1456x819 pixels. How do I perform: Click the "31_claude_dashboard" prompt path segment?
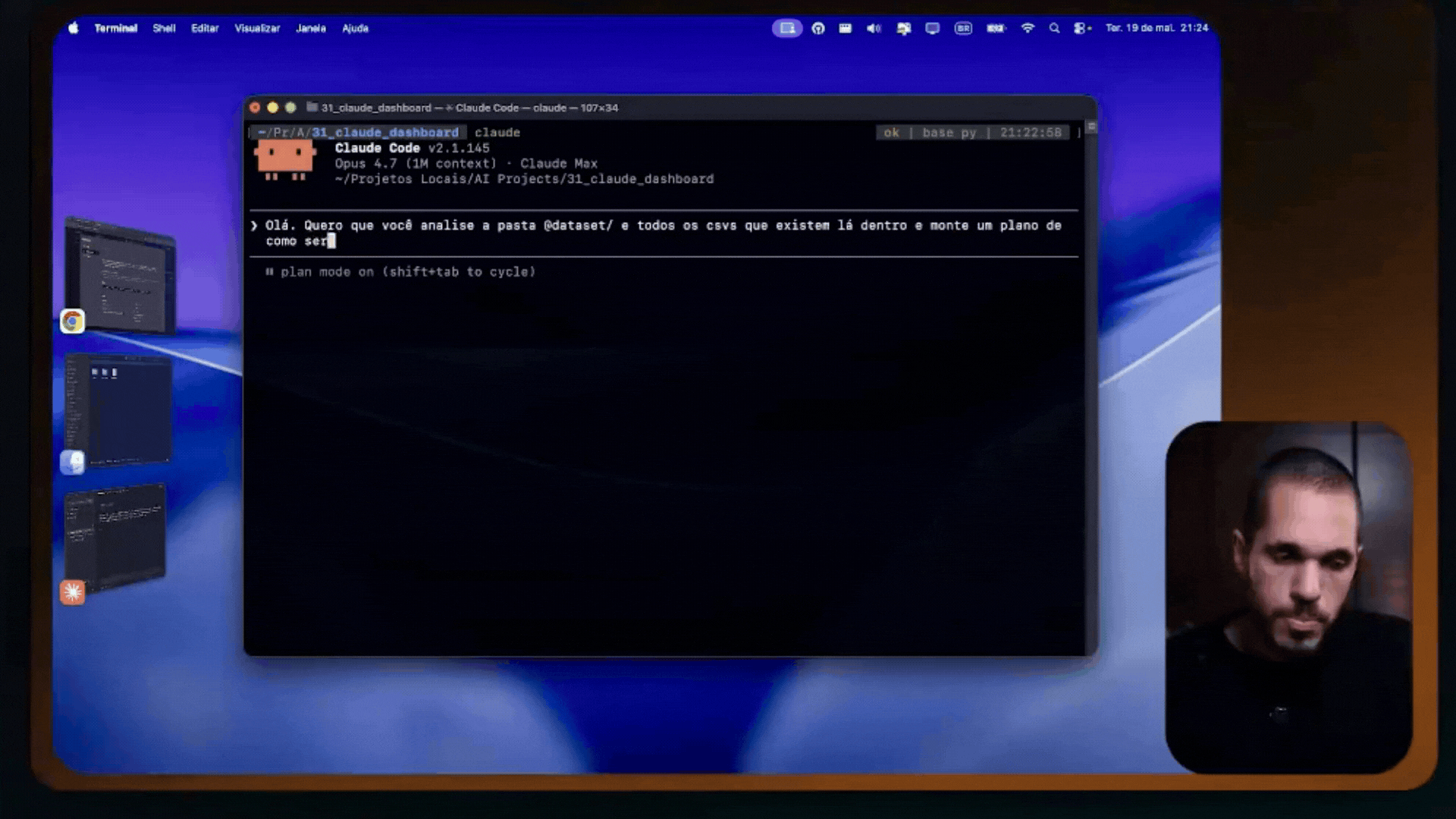[x=385, y=133]
